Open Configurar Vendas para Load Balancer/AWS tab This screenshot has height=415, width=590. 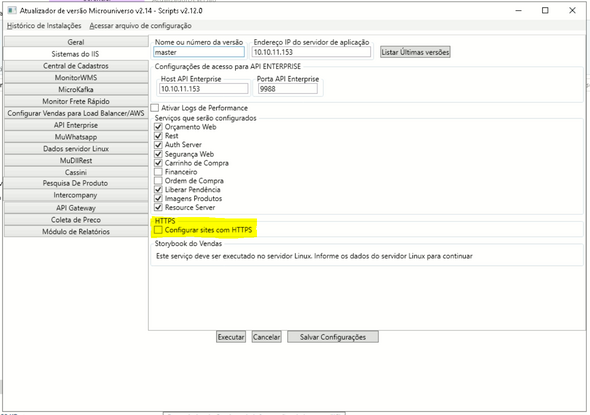click(76, 113)
